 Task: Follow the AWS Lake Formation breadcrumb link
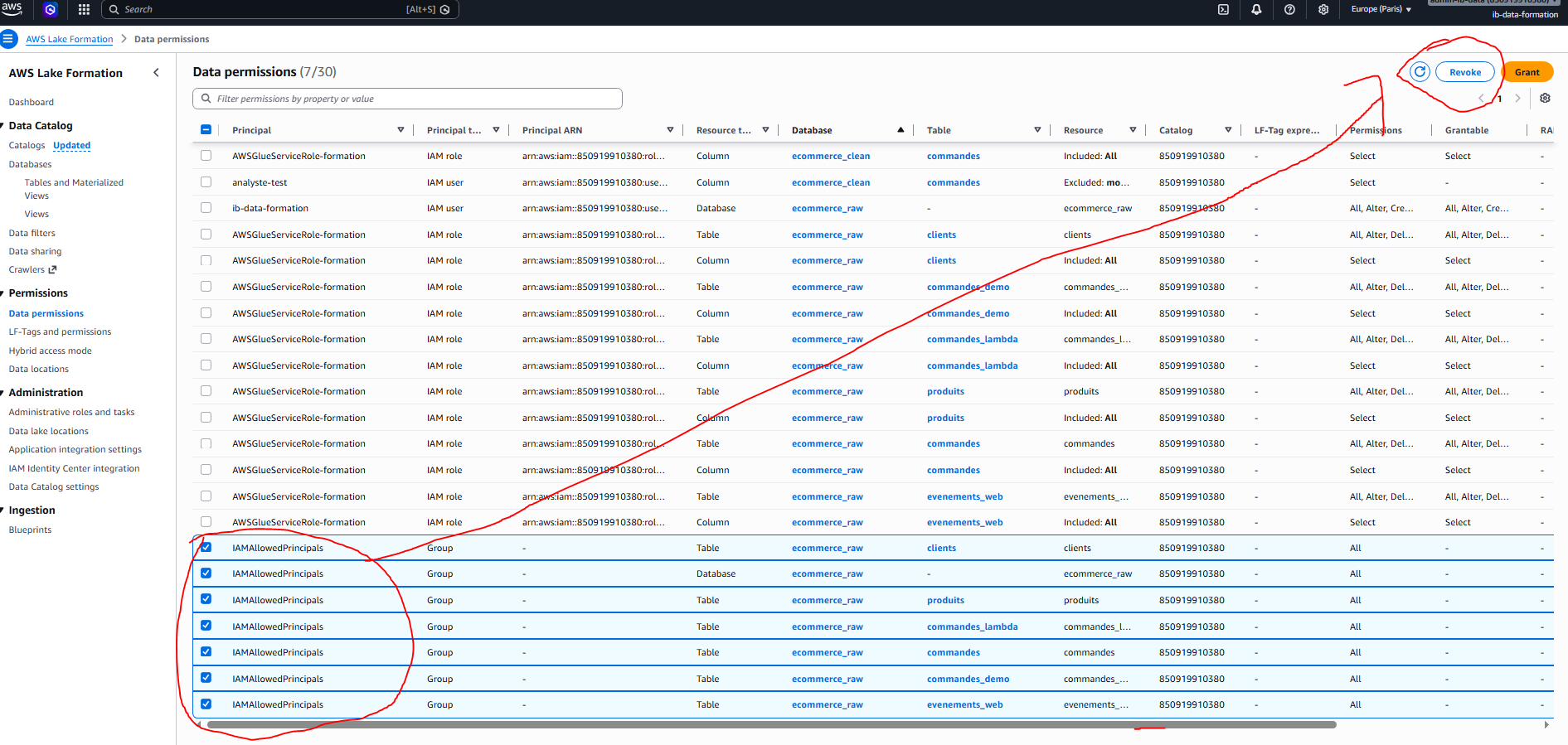69,39
